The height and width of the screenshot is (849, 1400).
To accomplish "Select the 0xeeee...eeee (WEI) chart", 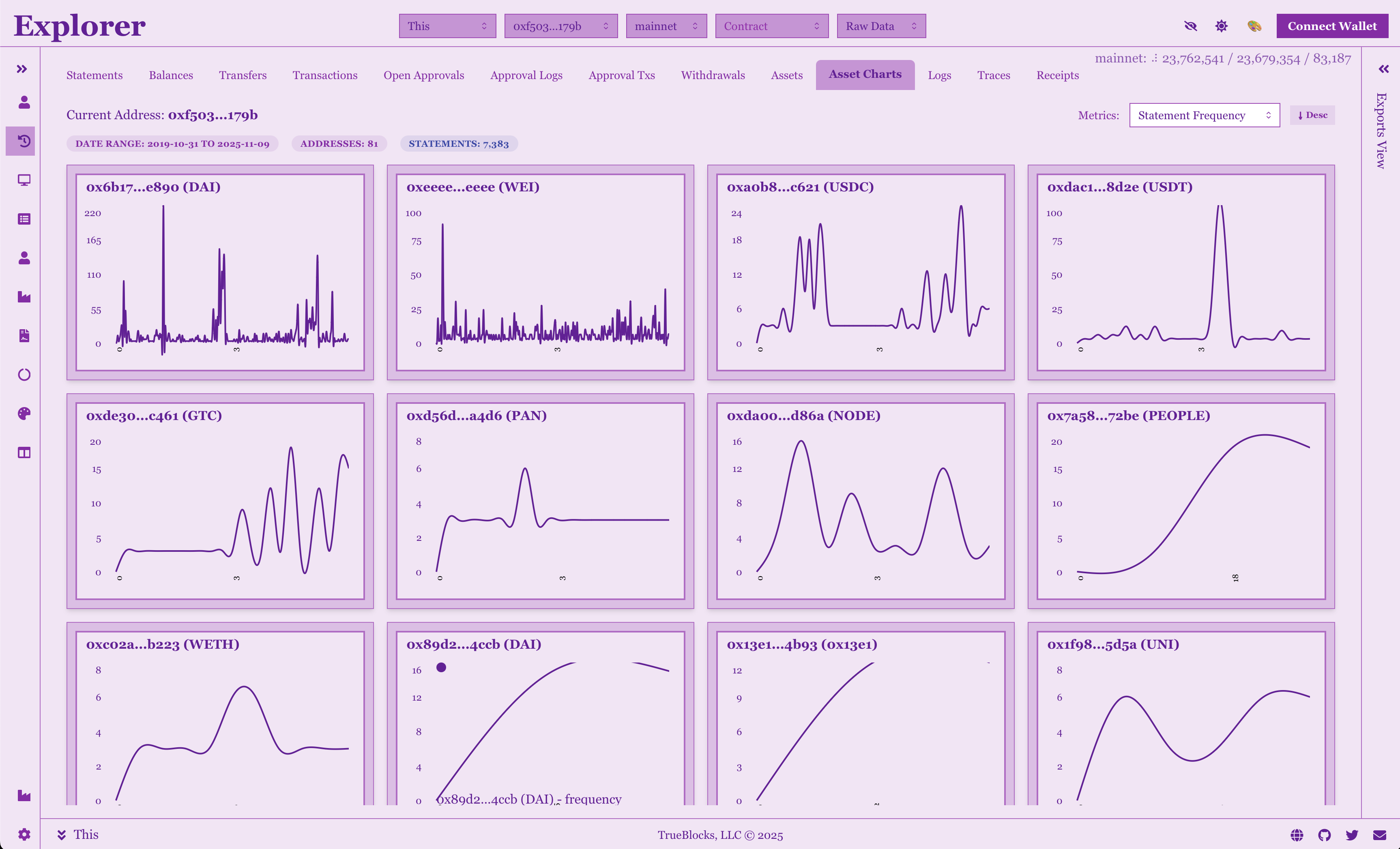I will [x=540, y=272].
